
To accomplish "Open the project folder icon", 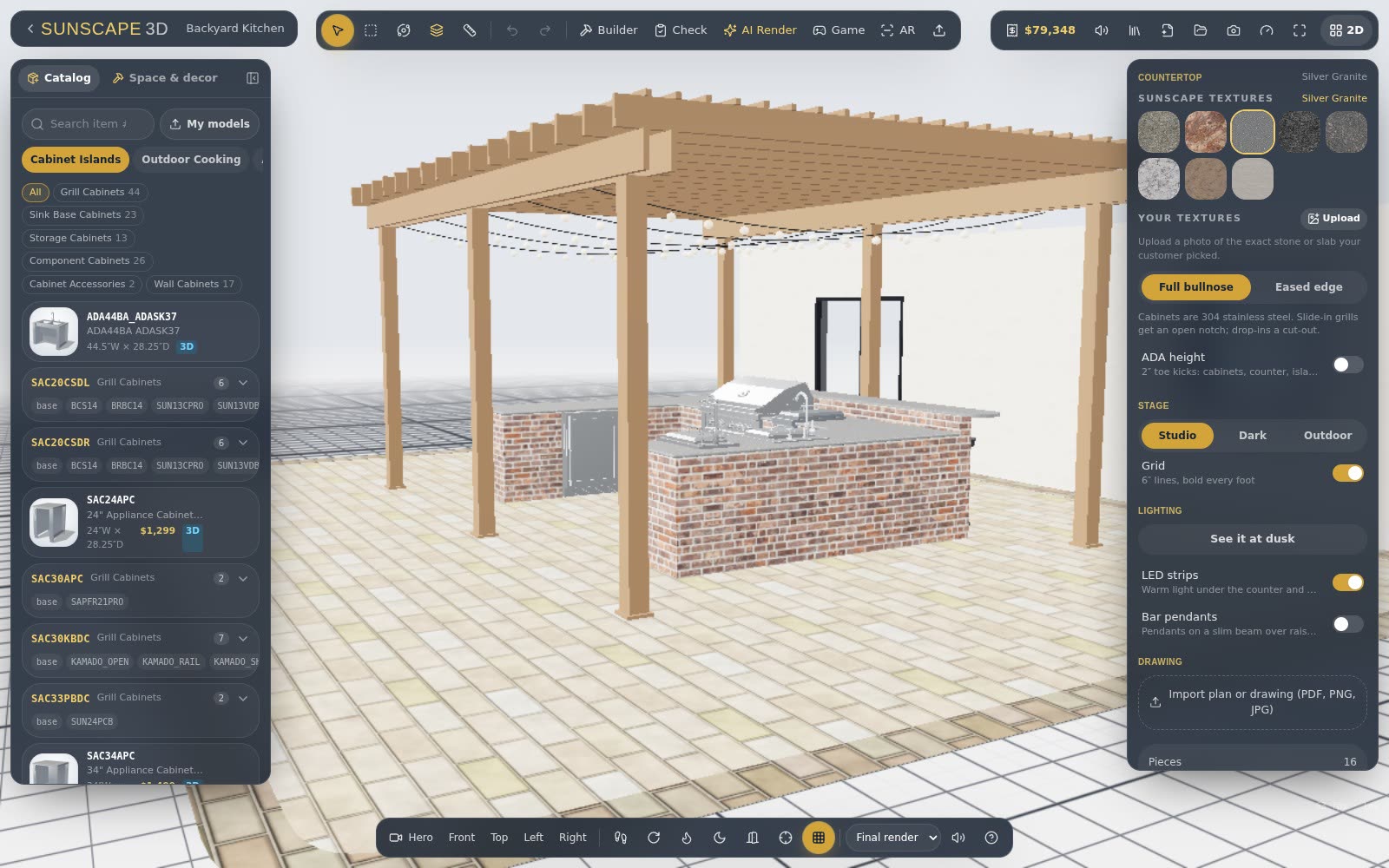I will coord(1201,30).
